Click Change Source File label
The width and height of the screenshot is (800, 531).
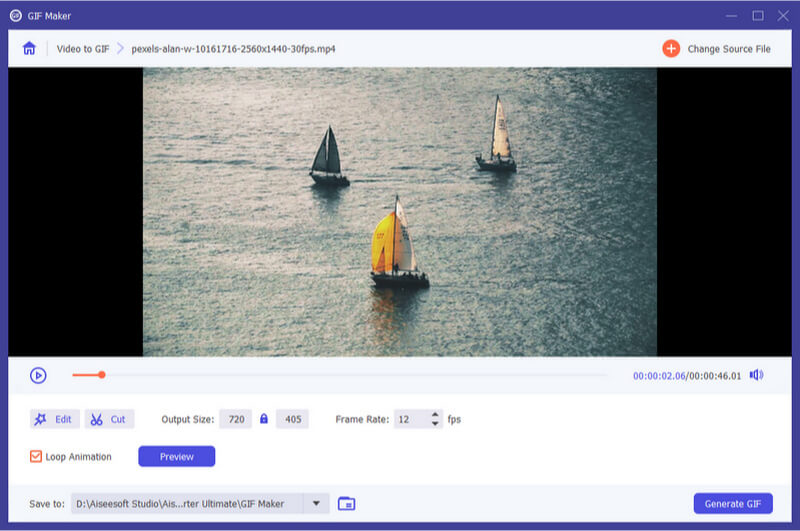coord(729,49)
